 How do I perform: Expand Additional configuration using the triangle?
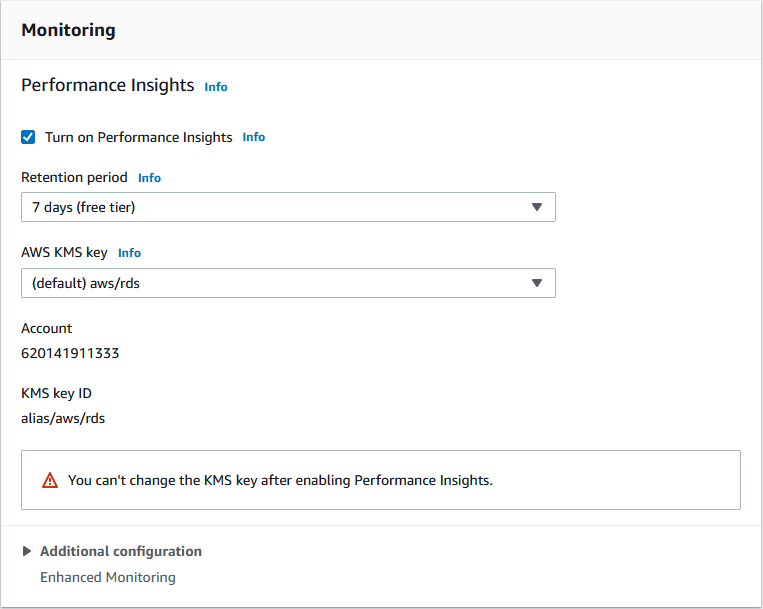[27, 551]
